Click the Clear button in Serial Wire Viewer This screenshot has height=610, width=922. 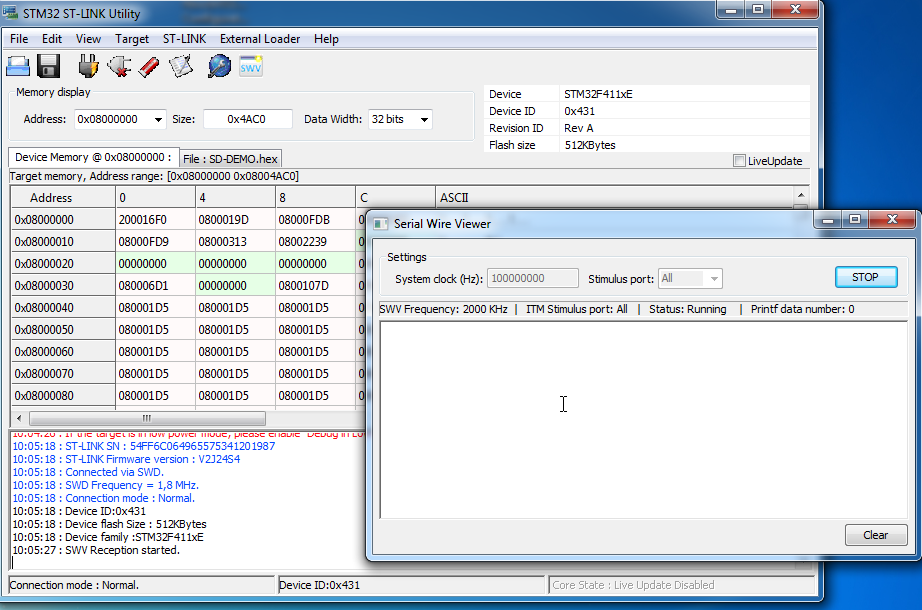(x=876, y=535)
